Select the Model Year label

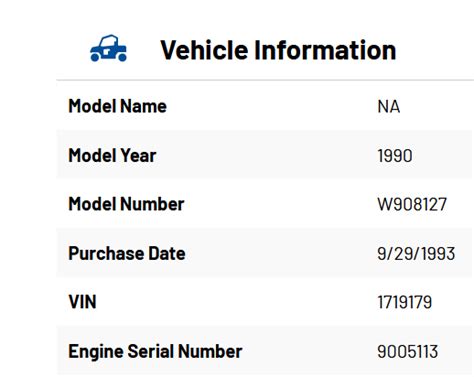coord(112,155)
